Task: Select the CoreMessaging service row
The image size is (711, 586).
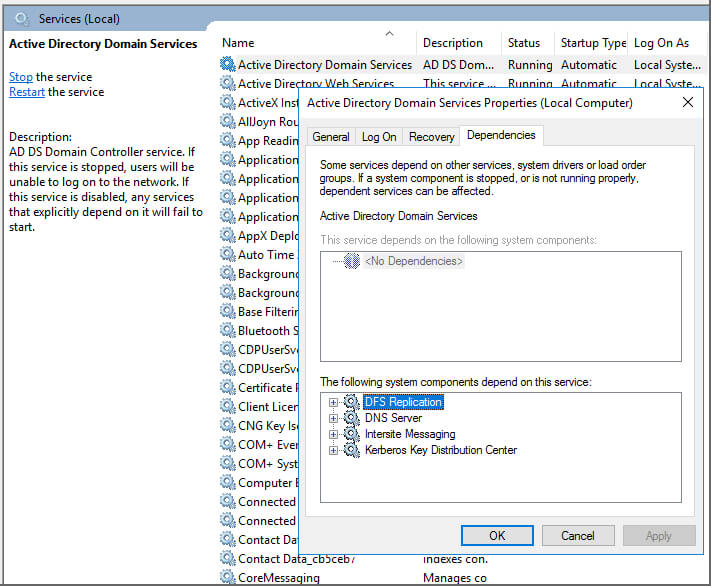Action: [x=278, y=578]
